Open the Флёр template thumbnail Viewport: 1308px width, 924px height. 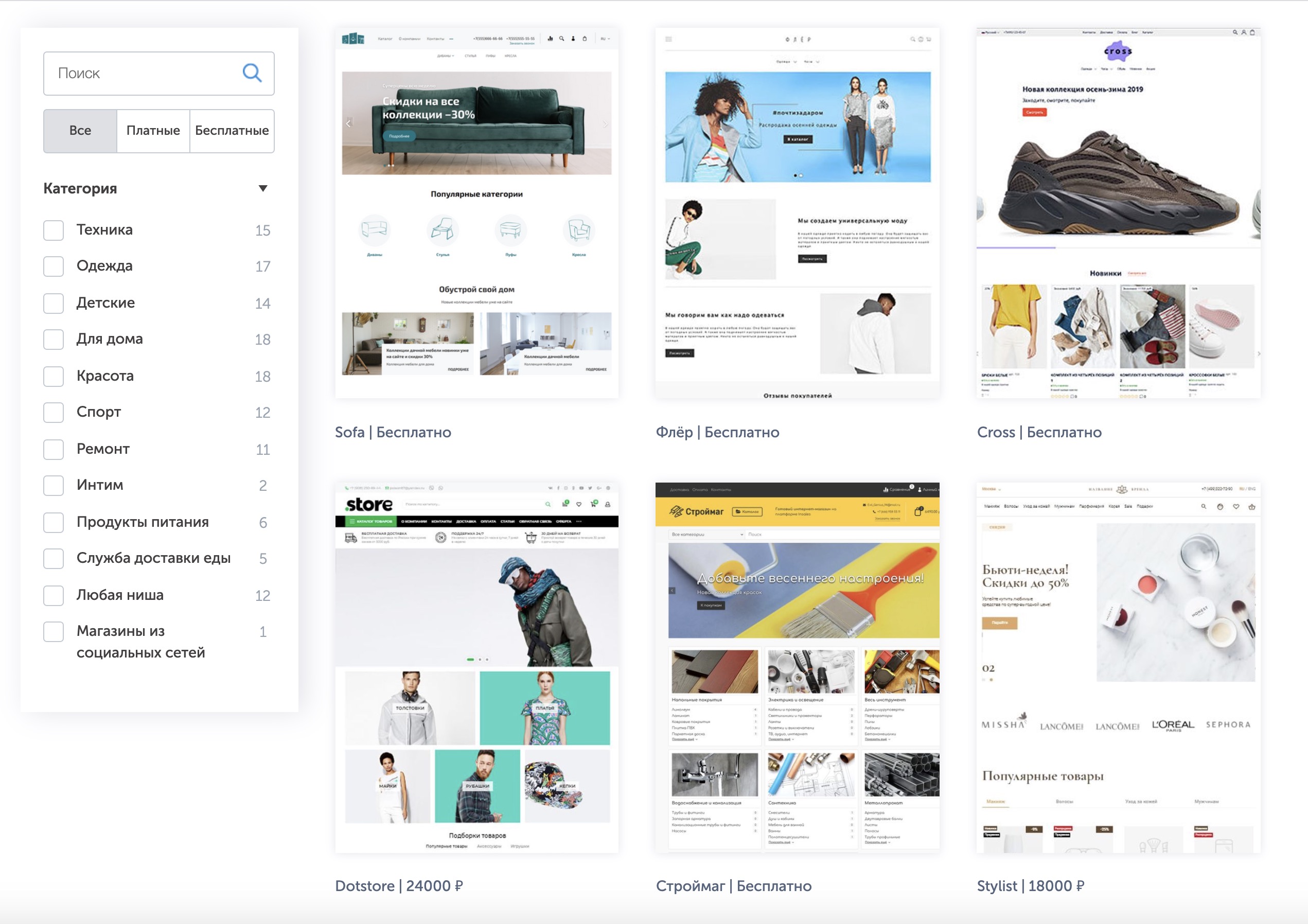click(798, 212)
